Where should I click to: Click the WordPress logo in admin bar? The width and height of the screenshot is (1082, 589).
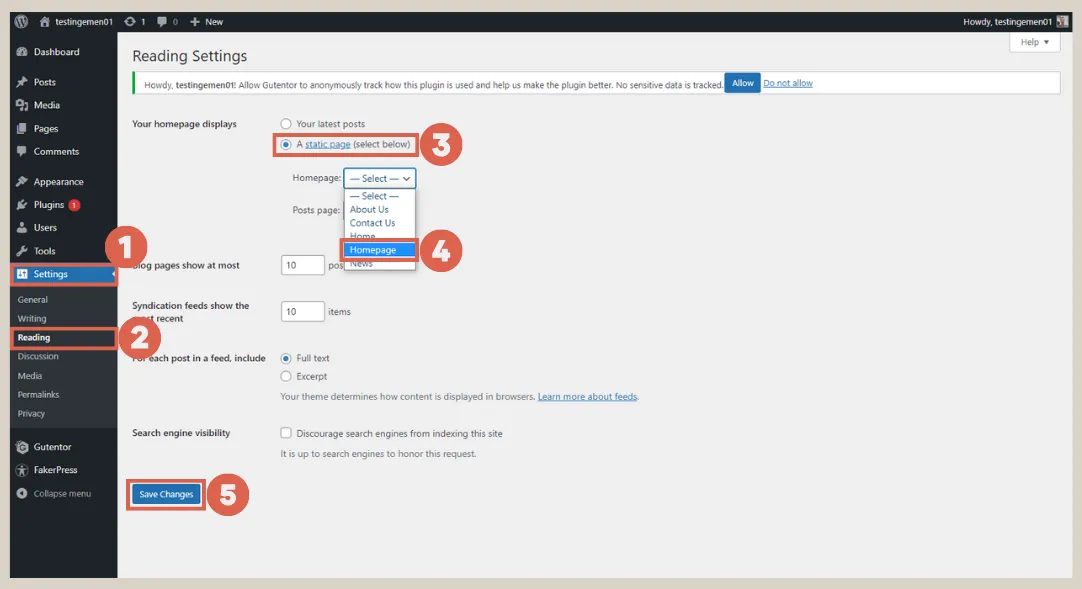[x=20, y=20]
